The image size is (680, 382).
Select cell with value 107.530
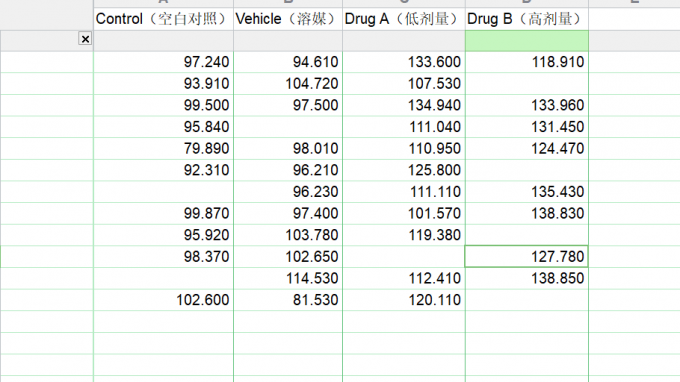pyautogui.click(x=404, y=84)
